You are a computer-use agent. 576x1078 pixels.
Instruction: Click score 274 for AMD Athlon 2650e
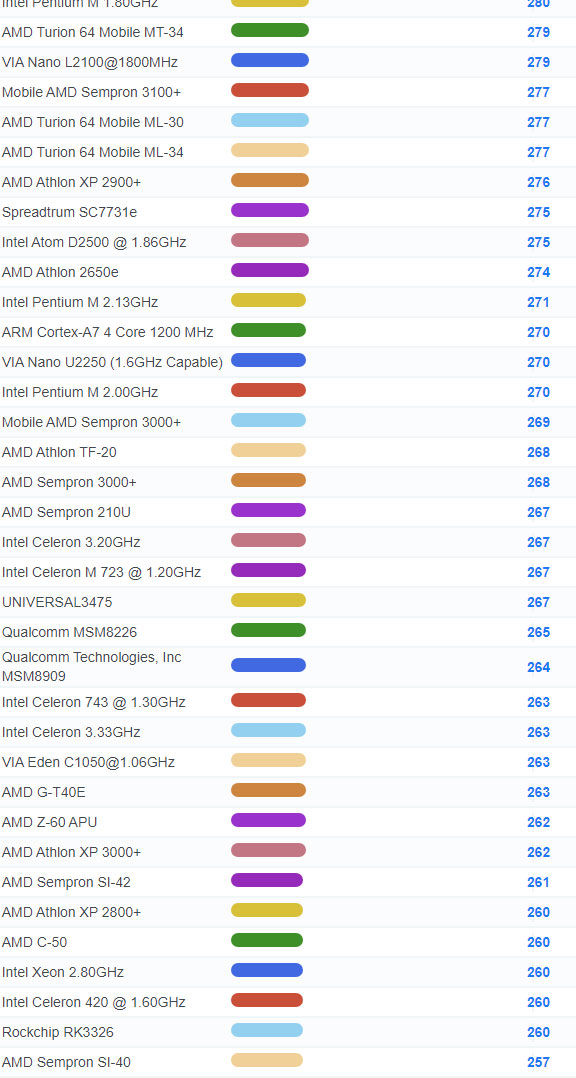pyautogui.click(x=539, y=272)
